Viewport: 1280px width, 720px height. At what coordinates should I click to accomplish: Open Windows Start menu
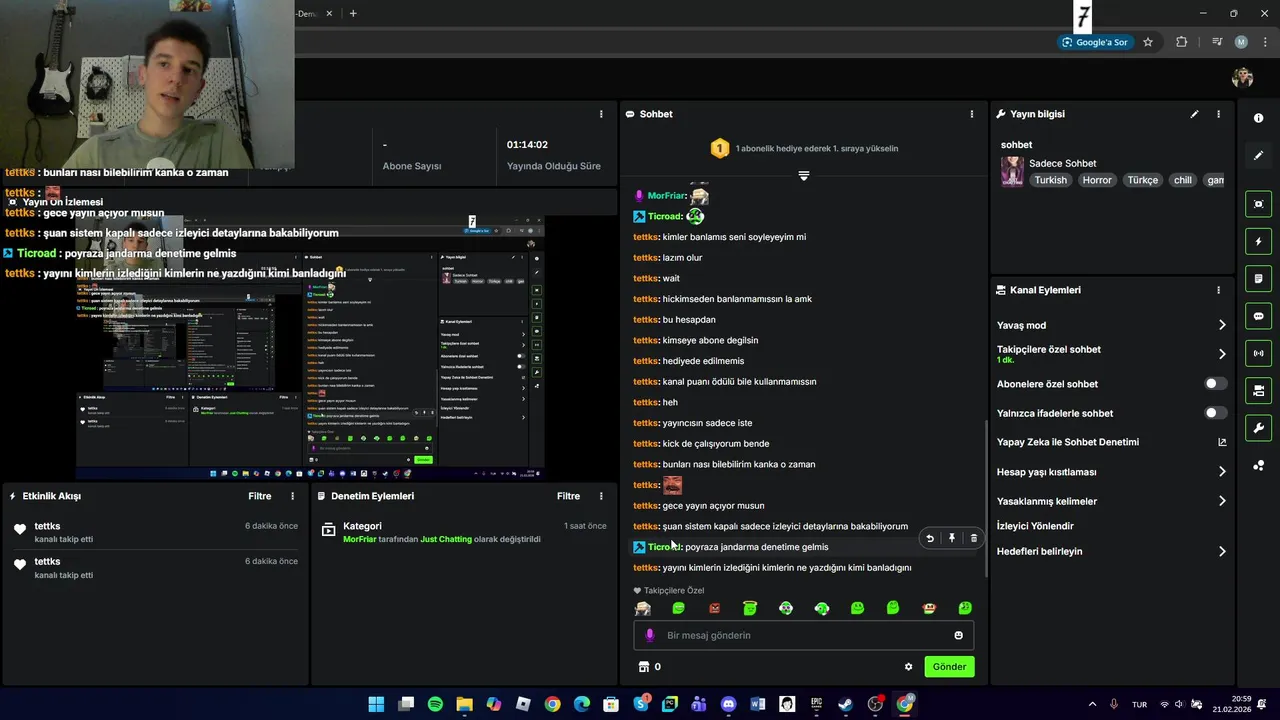point(376,704)
